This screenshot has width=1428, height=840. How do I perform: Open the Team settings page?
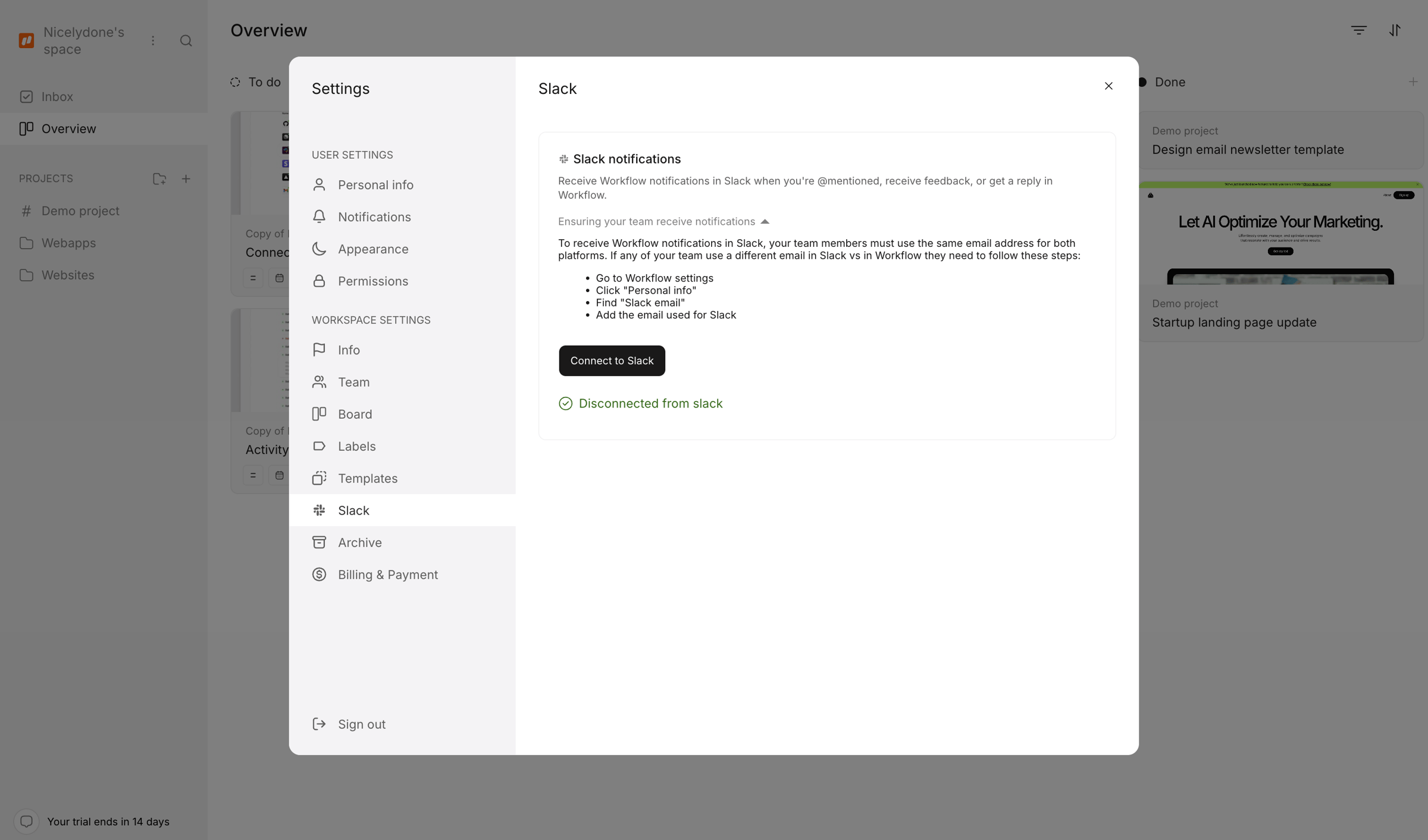click(402, 382)
